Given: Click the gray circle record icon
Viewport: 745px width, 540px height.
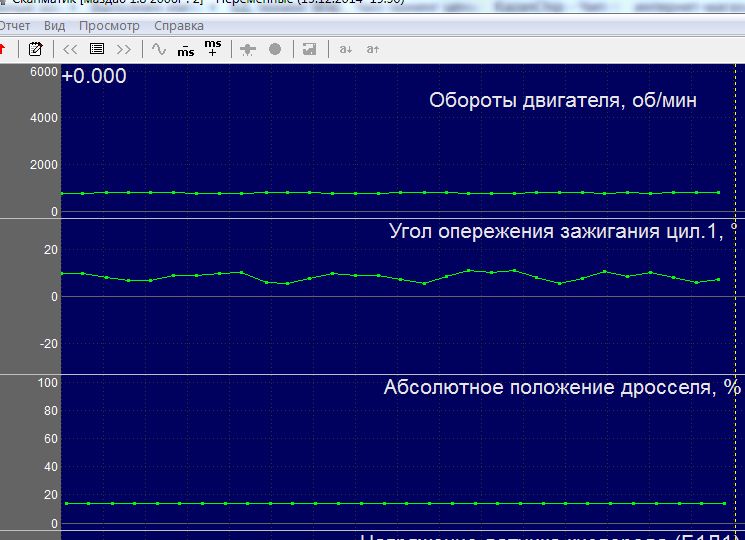Looking at the screenshot, I should point(275,49).
